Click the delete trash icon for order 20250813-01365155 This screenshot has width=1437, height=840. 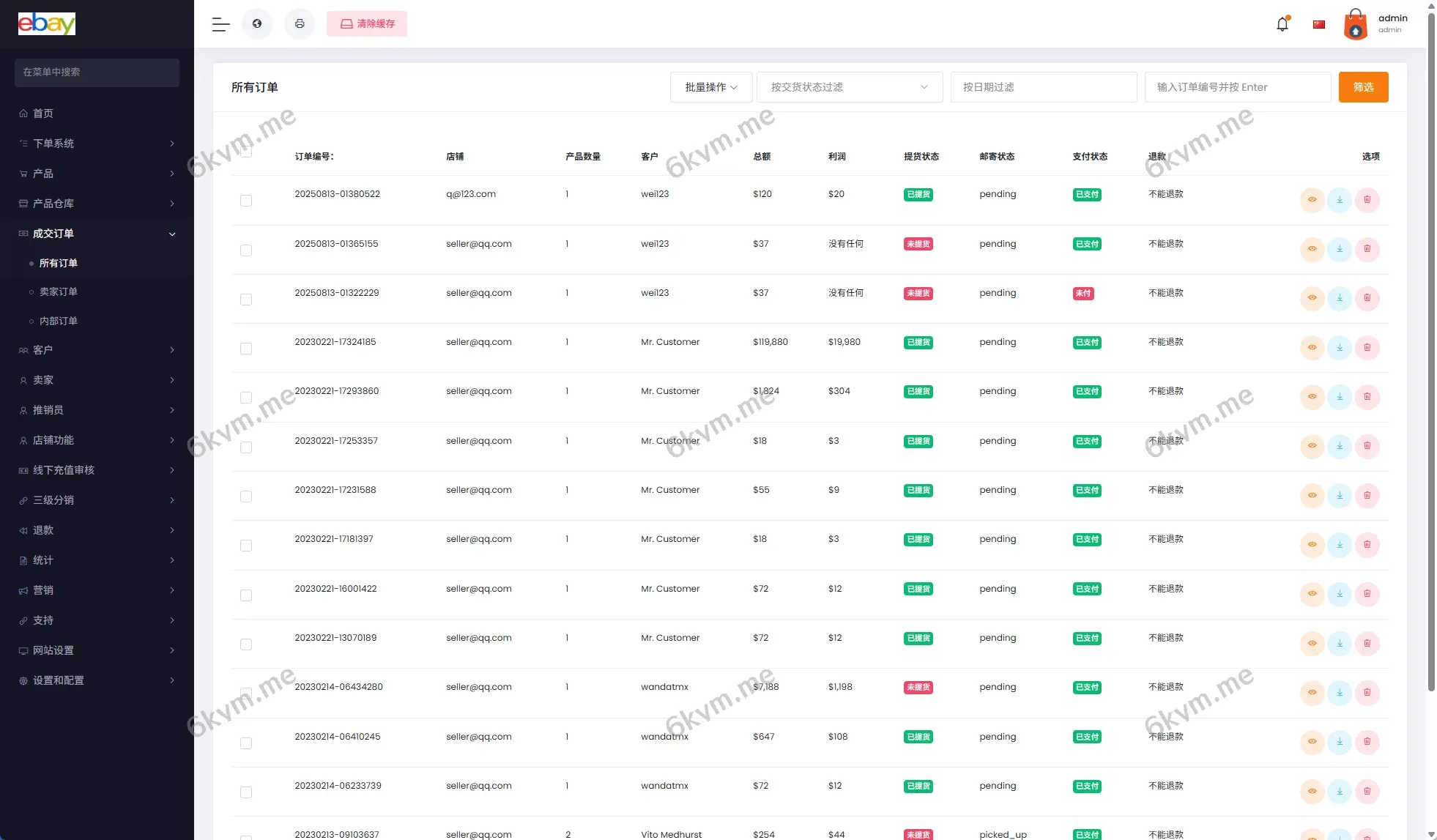tap(1367, 249)
